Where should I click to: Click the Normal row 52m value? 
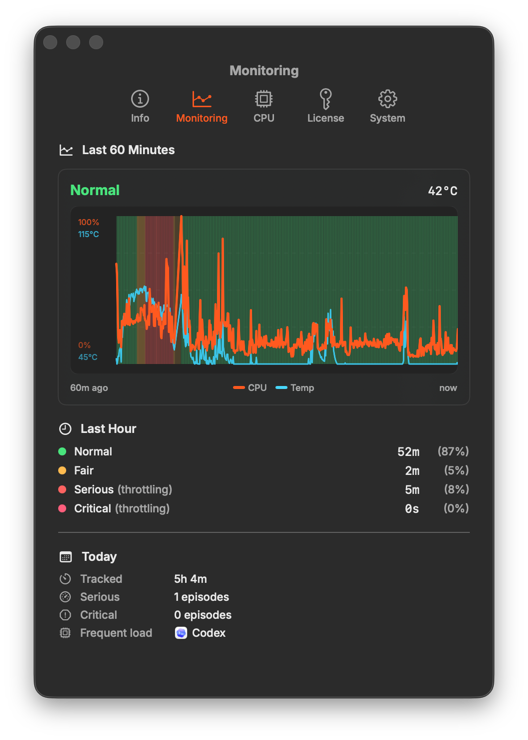point(408,452)
